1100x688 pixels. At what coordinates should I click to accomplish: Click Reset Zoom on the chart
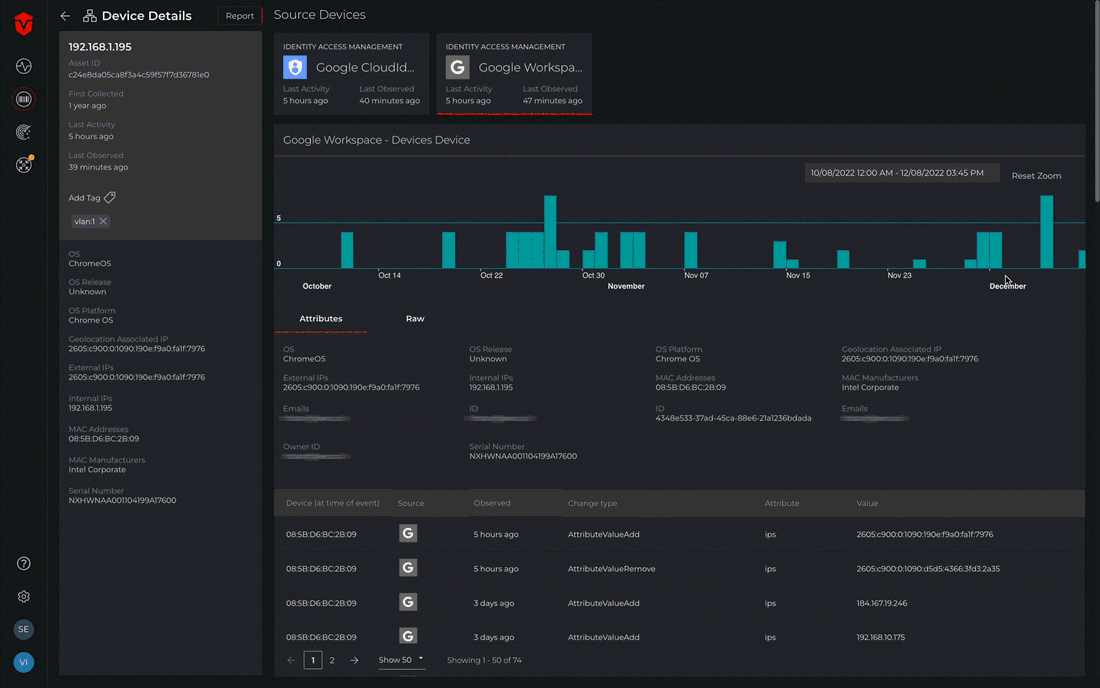(x=1036, y=175)
